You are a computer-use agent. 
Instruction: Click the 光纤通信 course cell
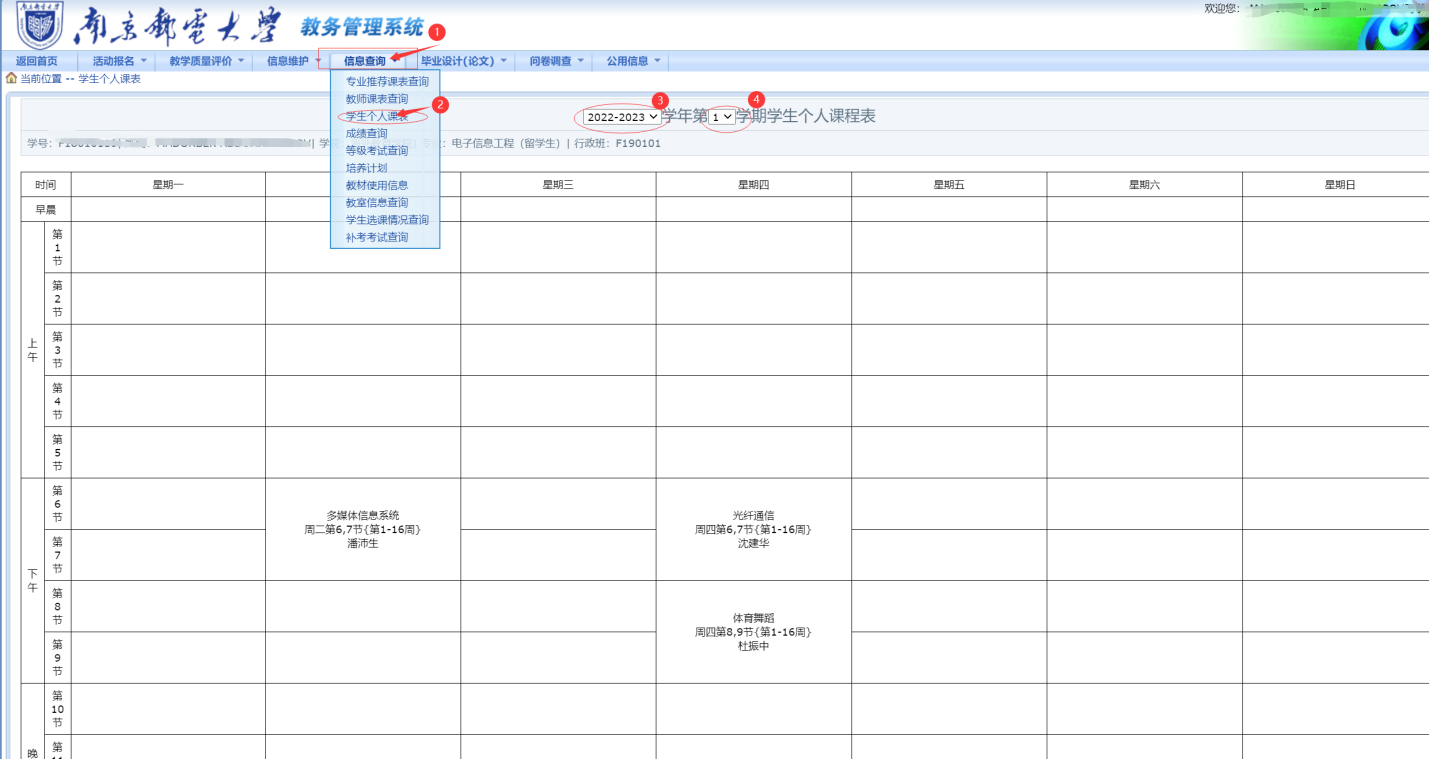pos(754,529)
